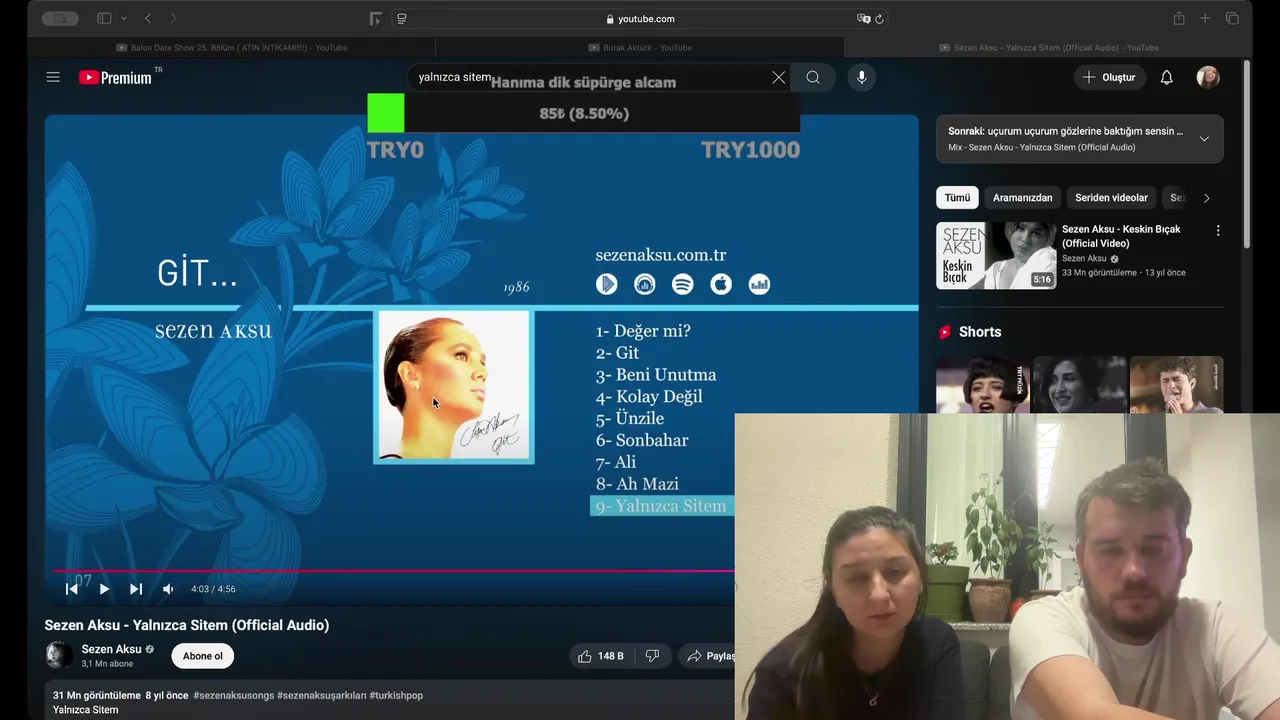Seek on the red video progress bar

[x=394, y=571]
